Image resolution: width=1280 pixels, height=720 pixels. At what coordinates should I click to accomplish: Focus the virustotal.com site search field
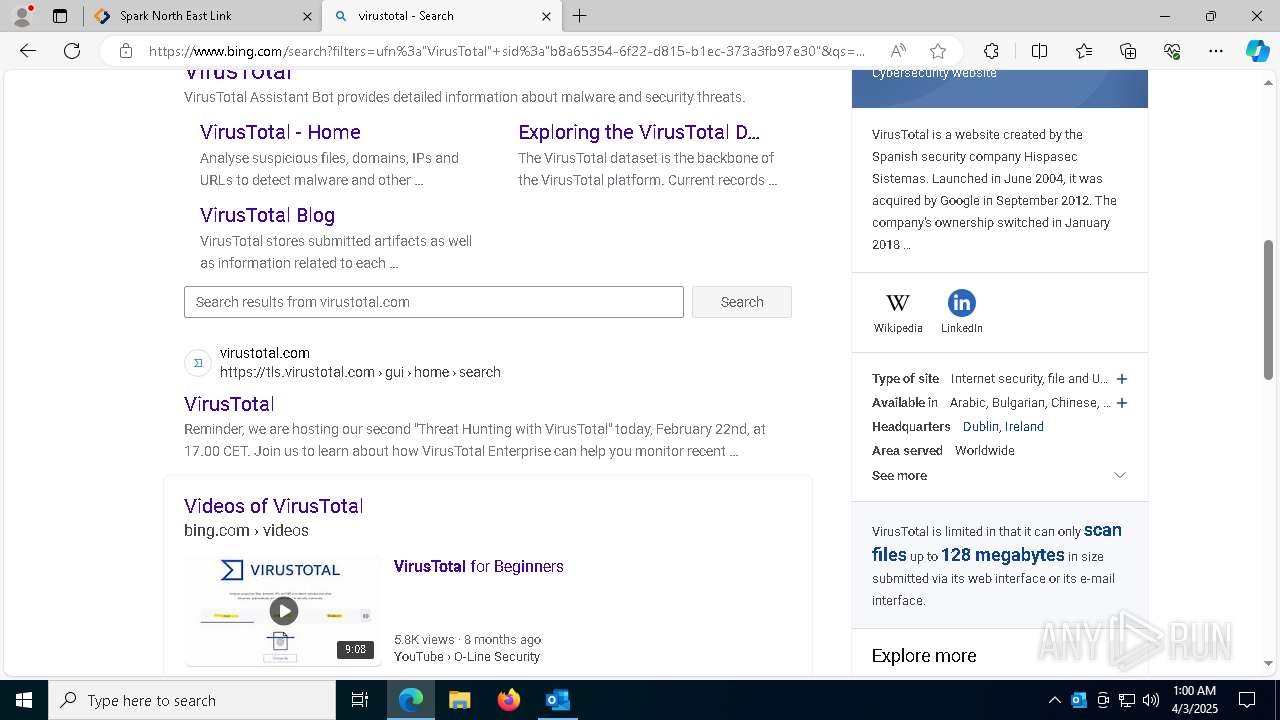point(434,302)
